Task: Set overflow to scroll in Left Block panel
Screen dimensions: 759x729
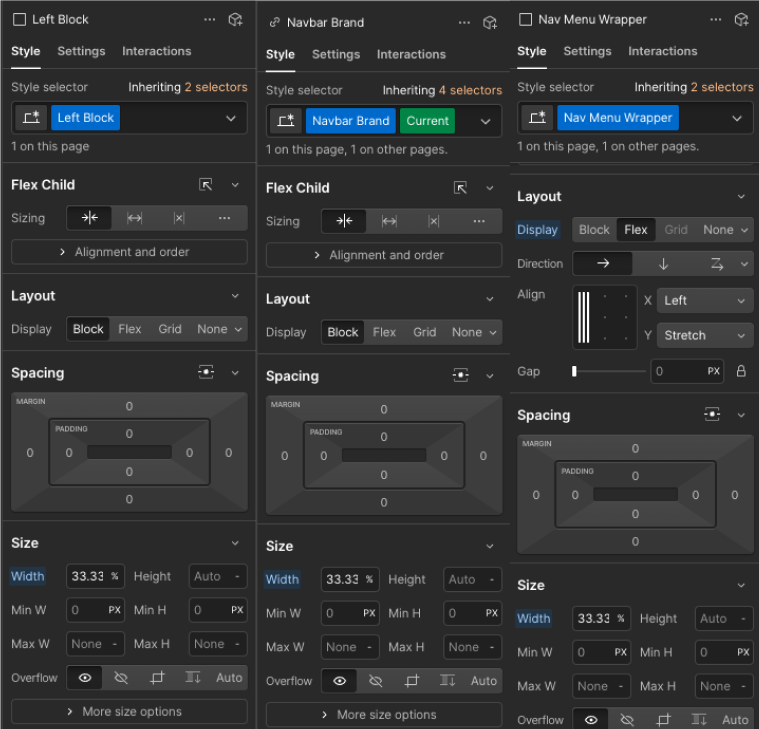Action: [x=193, y=677]
